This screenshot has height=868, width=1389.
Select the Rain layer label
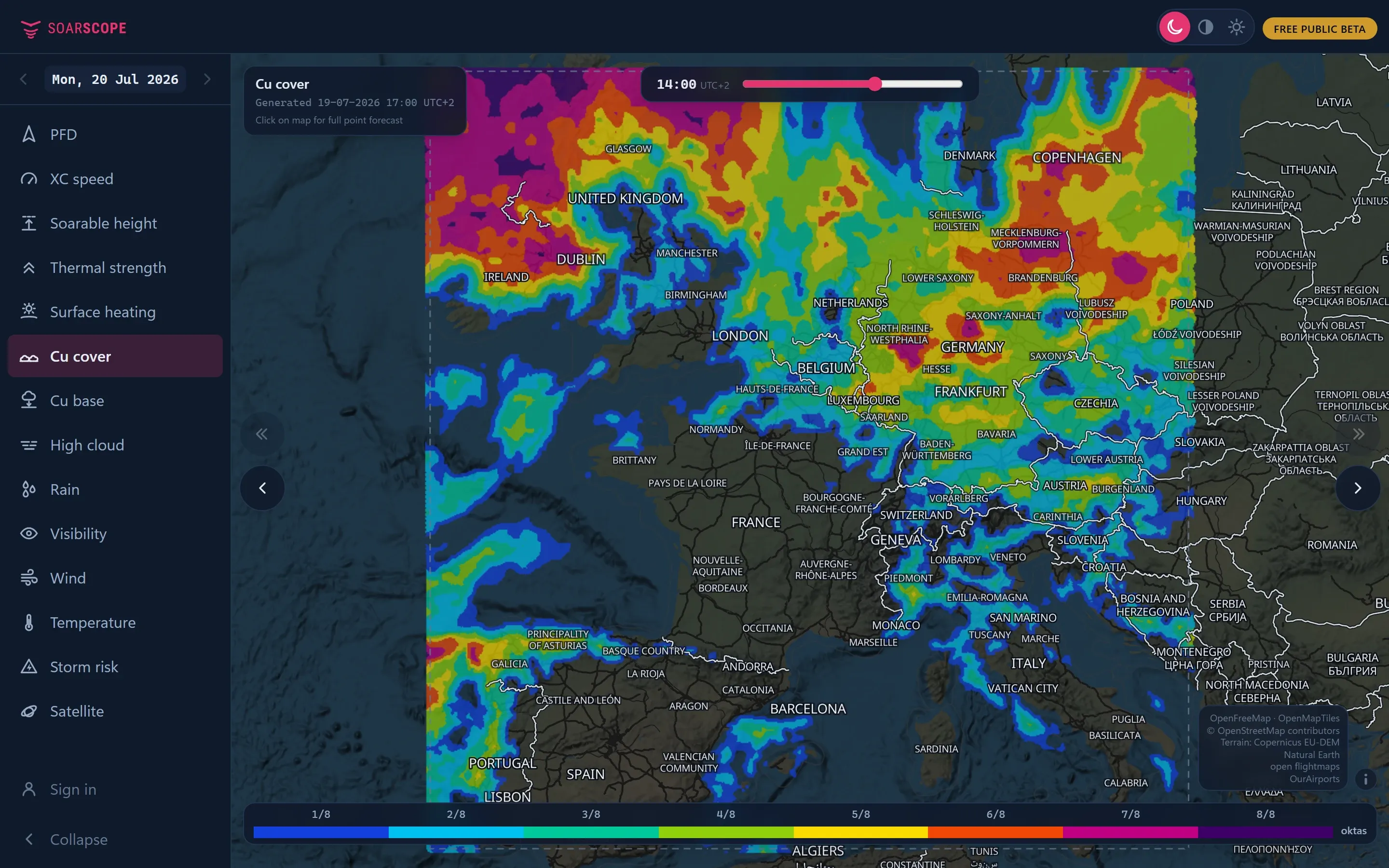coord(65,489)
